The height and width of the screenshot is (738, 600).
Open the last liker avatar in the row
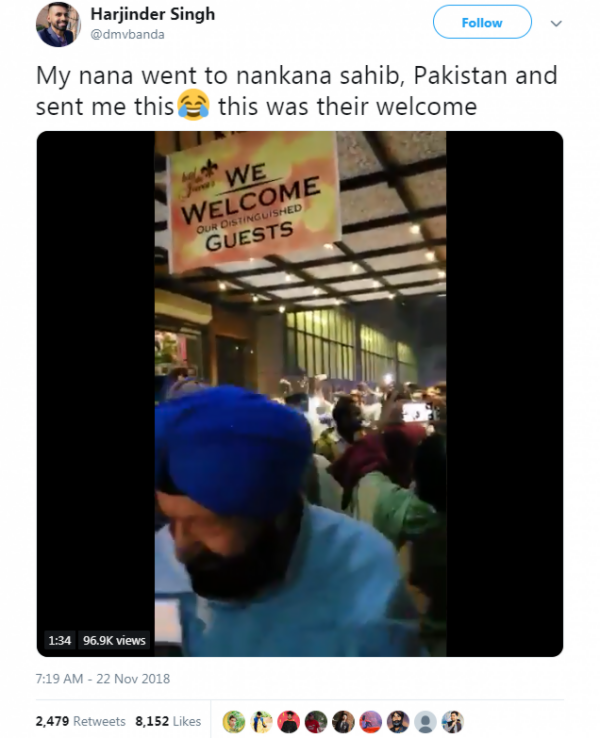[x=453, y=722]
